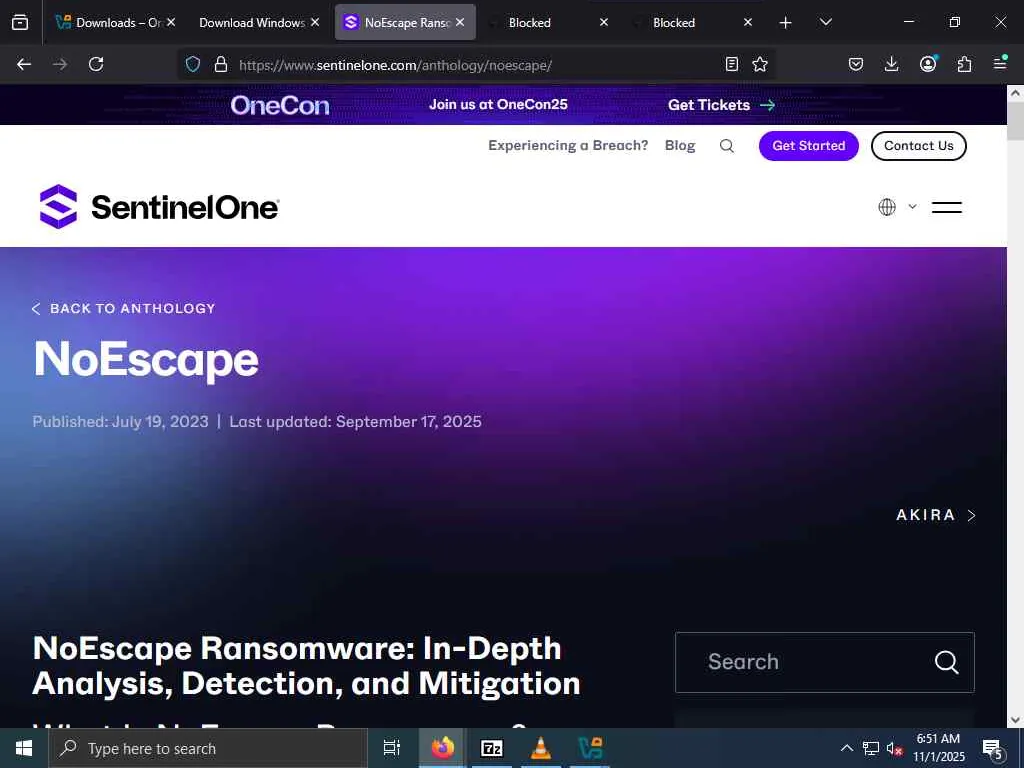Follow the Get Tickets link
1024x768 pixels.
pyautogui.click(x=721, y=104)
